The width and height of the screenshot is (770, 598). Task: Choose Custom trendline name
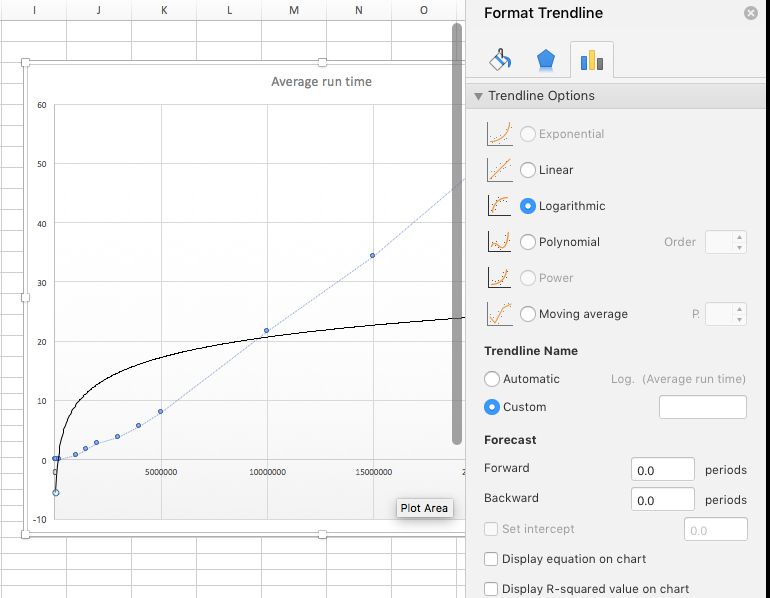(492, 407)
